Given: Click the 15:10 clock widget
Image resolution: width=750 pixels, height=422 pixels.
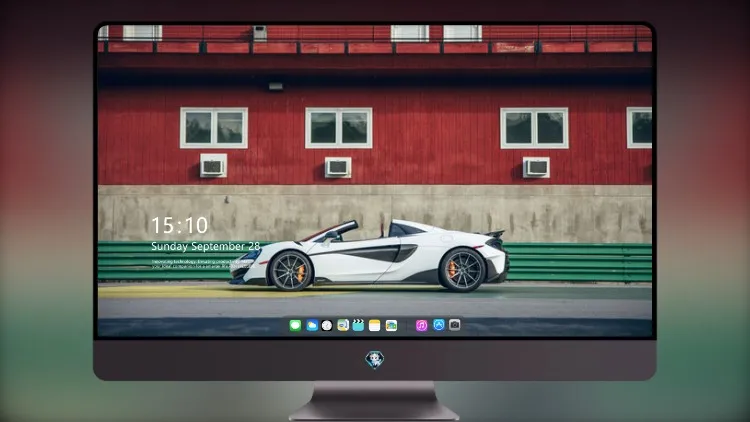Looking at the screenshot, I should [x=179, y=225].
